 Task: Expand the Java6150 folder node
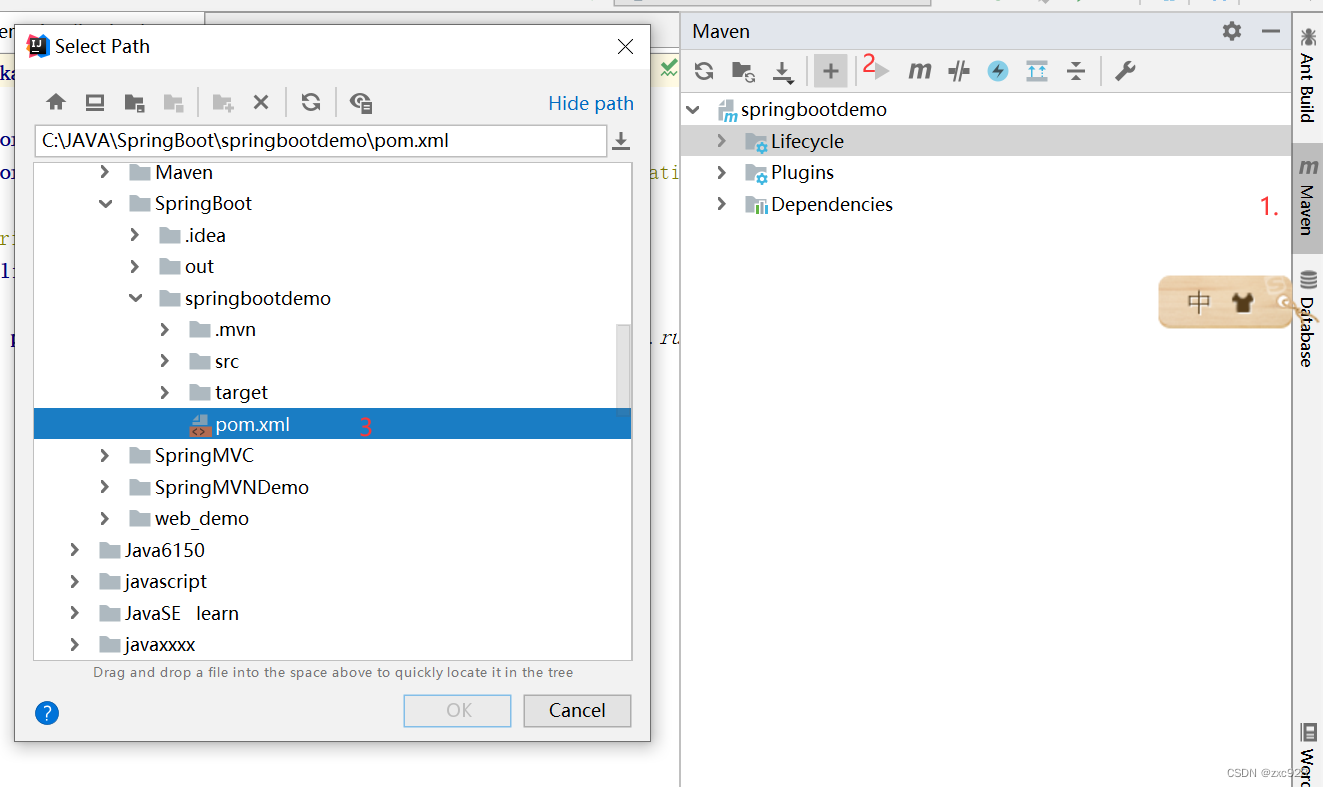pos(75,550)
